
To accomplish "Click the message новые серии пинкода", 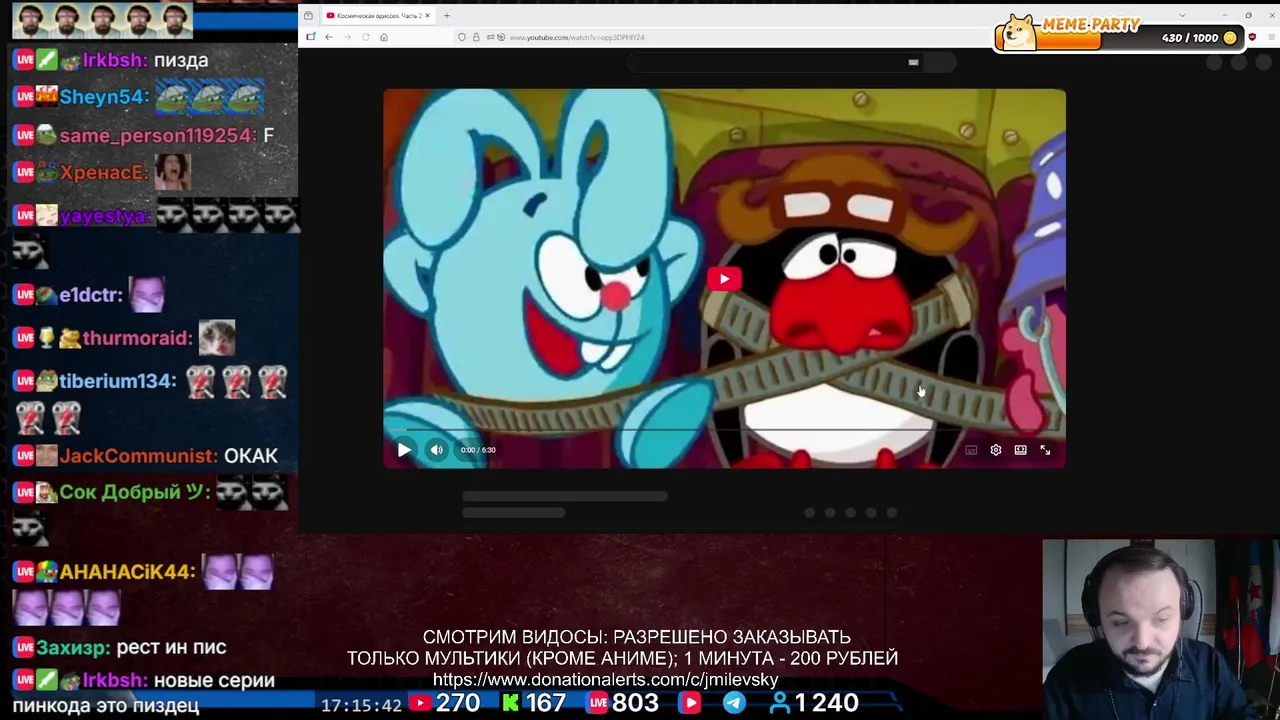I will click(144, 692).
